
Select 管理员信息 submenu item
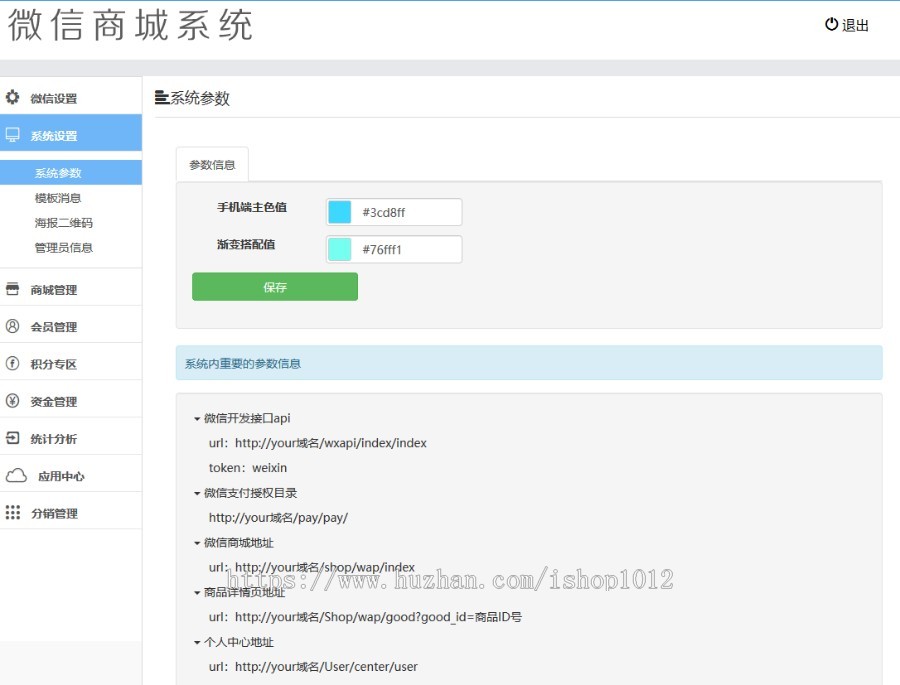point(64,247)
